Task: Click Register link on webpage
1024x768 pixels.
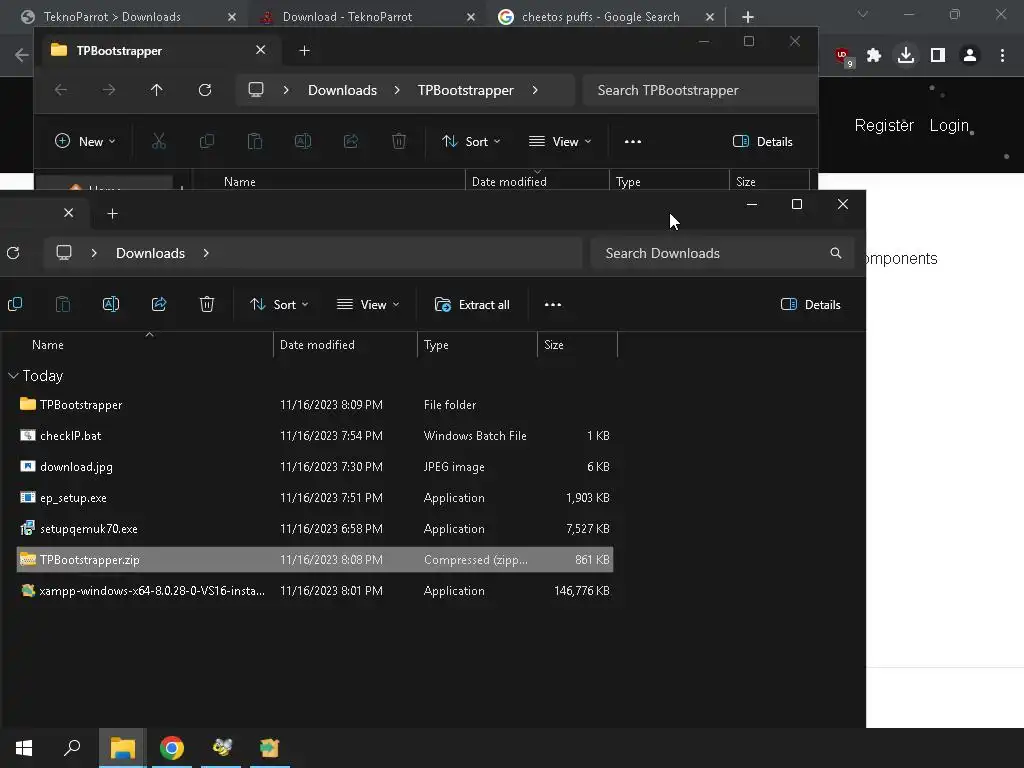Action: (884, 125)
